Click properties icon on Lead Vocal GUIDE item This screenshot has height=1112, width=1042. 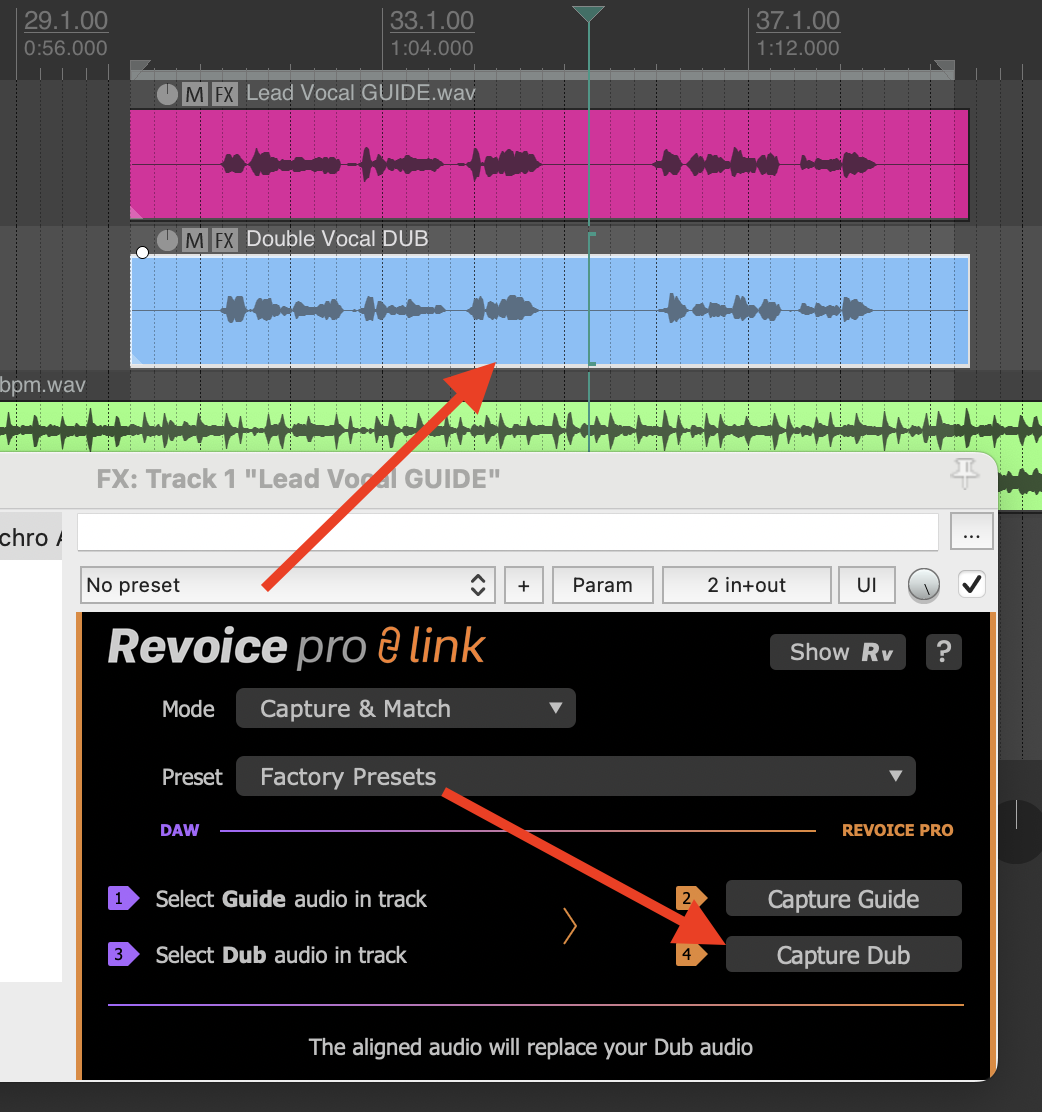pyautogui.click(x=167, y=94)
